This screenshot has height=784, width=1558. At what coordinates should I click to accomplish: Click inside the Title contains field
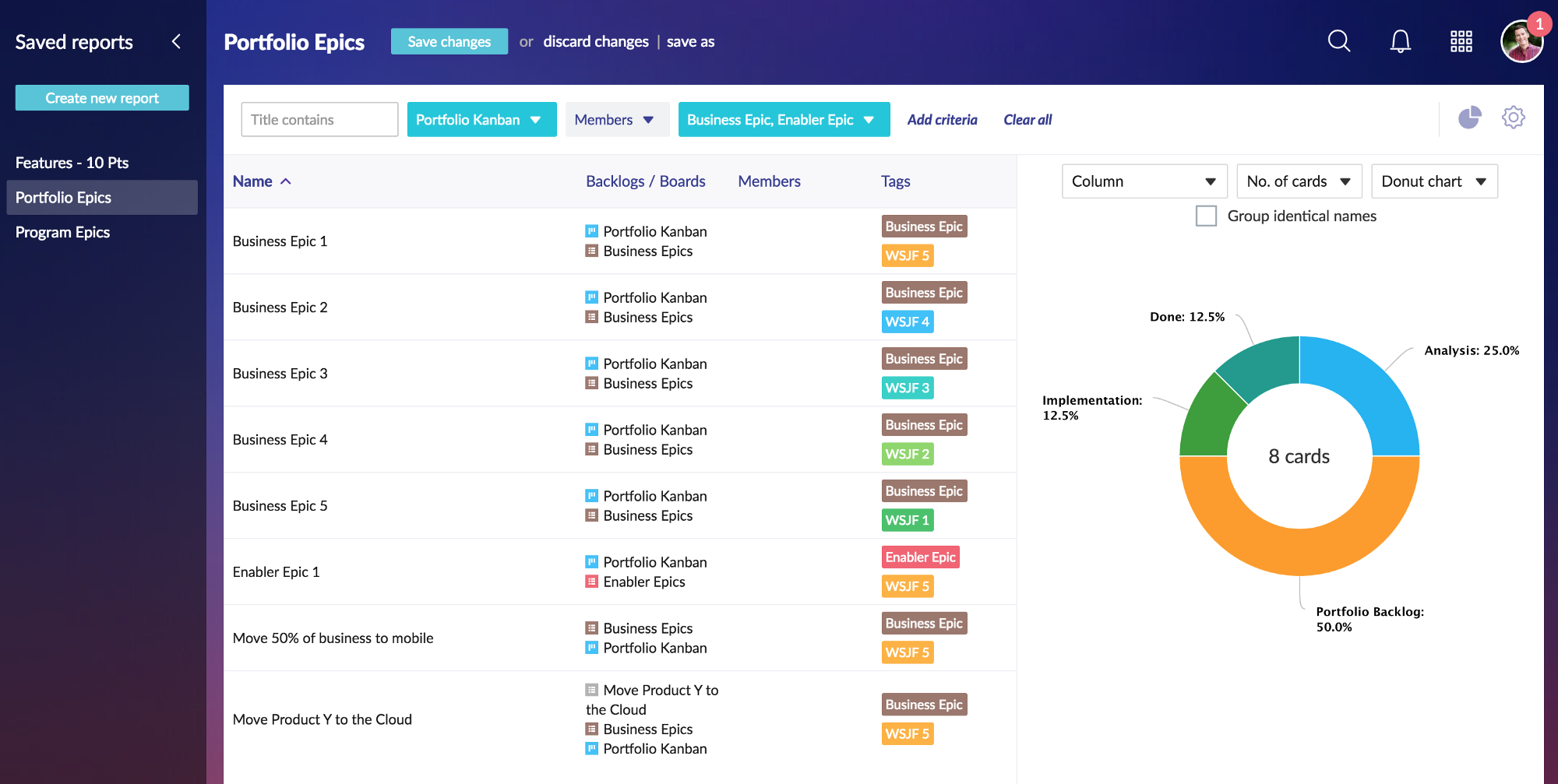[319, 119]
